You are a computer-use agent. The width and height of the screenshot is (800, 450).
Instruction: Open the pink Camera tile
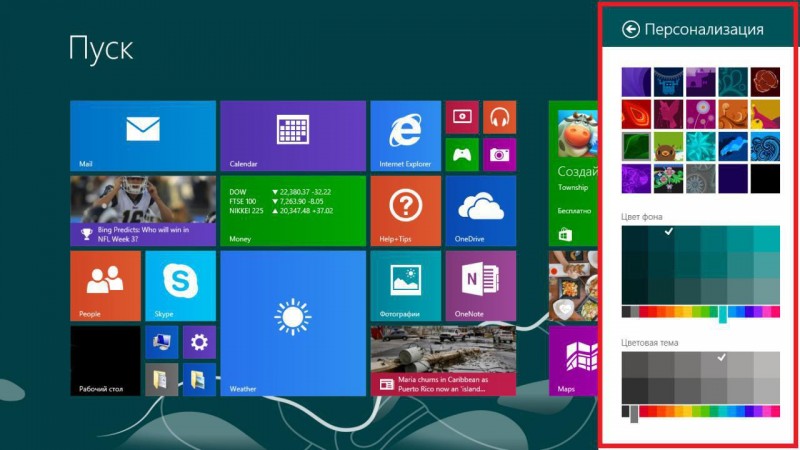click(x=499, y=155)
